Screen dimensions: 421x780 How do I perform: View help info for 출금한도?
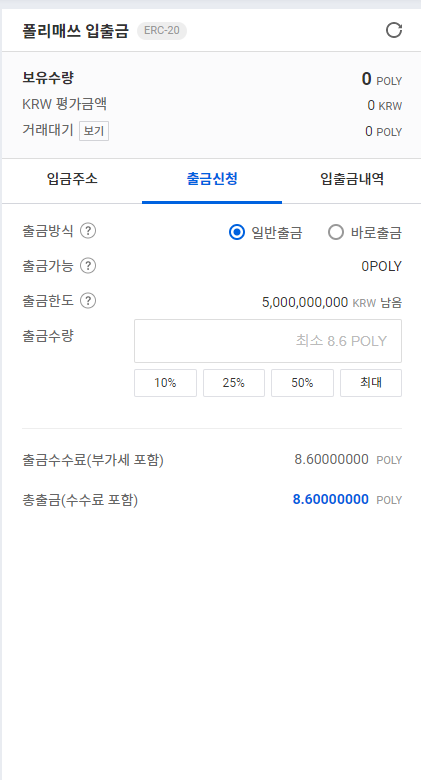click(x=88, y=301)
